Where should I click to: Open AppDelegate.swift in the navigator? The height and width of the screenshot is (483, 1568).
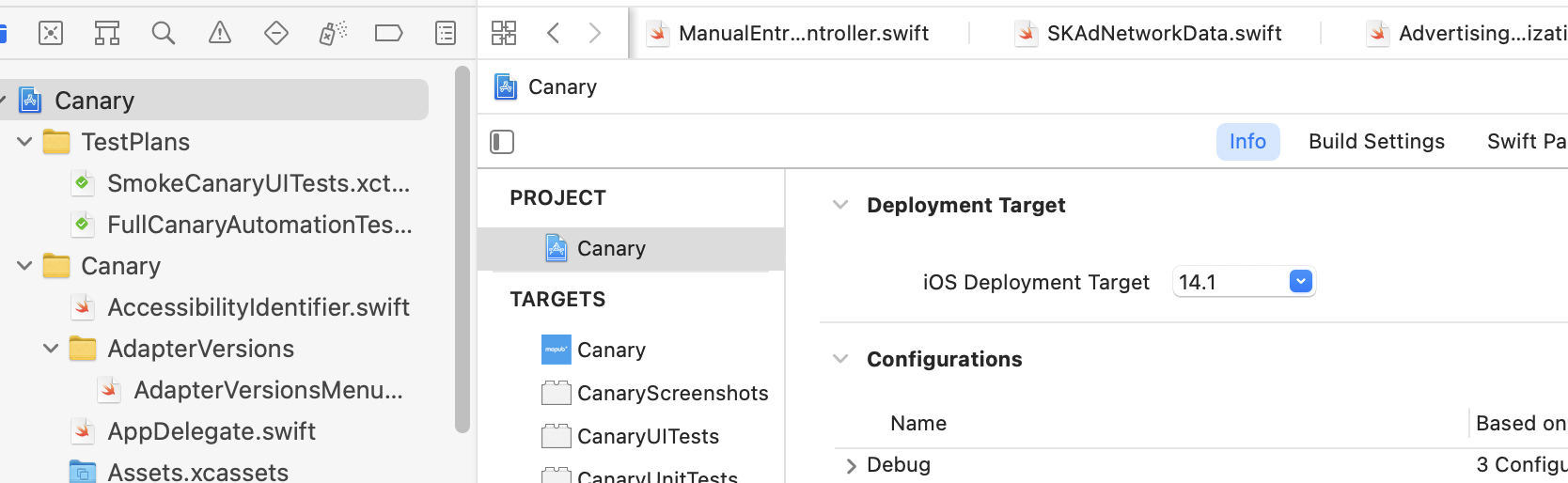[211, 431]
